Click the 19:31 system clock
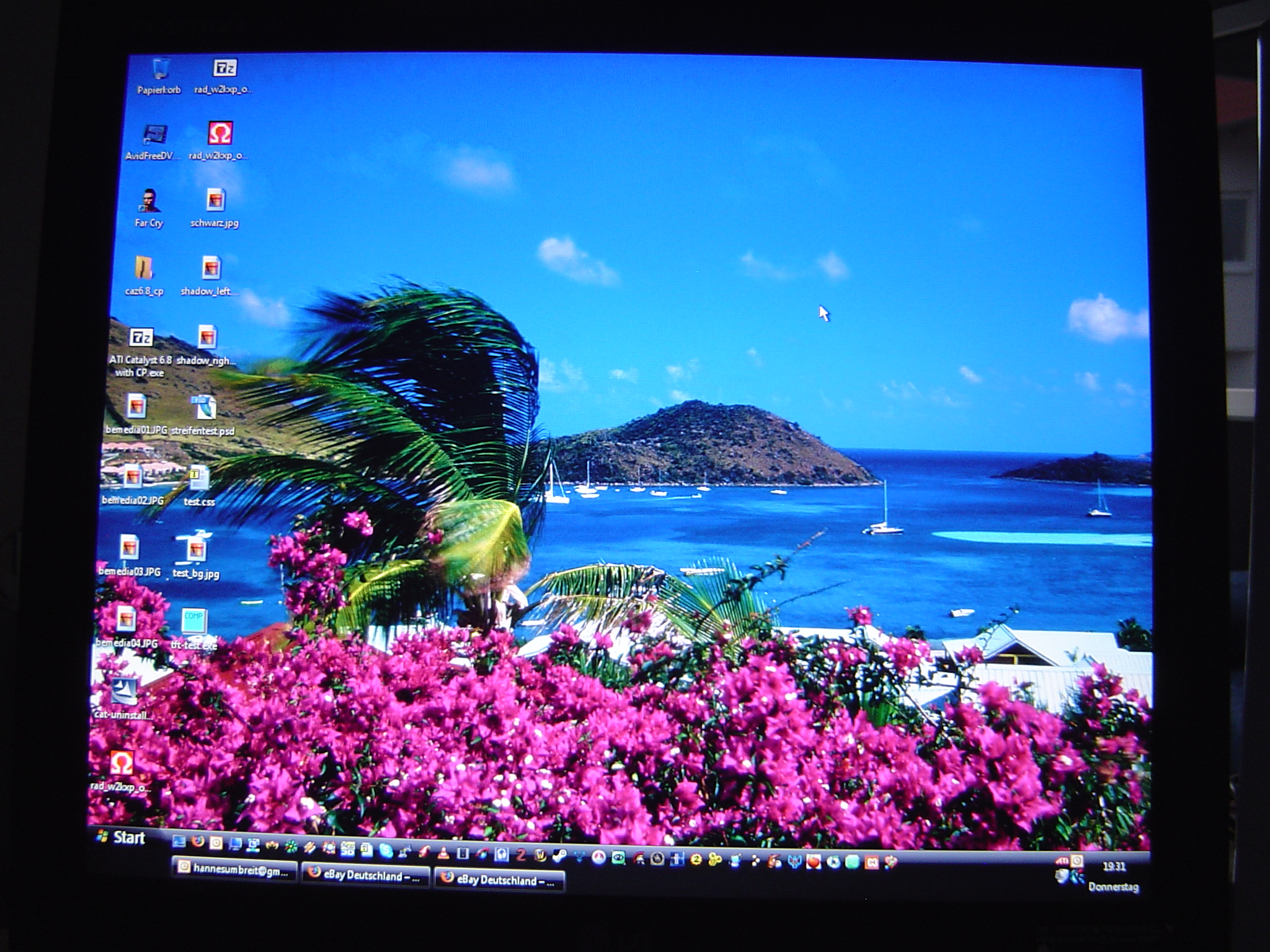Screen dimensions: 1270x952 pyautogui.click(x=1114, y=866)
